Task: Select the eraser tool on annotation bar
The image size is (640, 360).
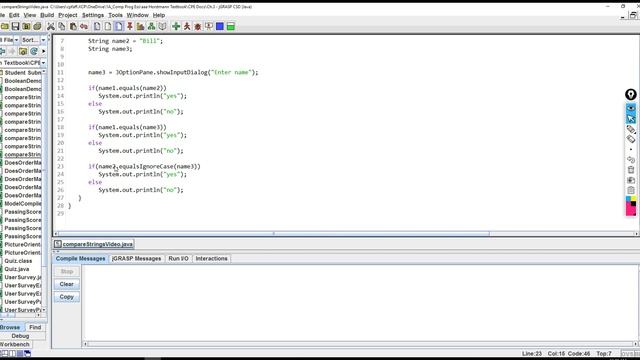Action: (631, 139)
